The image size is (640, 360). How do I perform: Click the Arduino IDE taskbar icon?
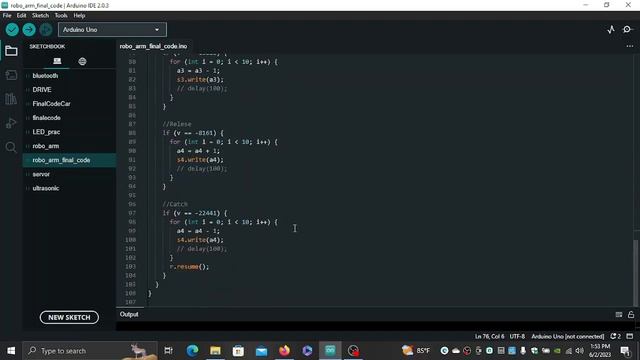point(330,351)
